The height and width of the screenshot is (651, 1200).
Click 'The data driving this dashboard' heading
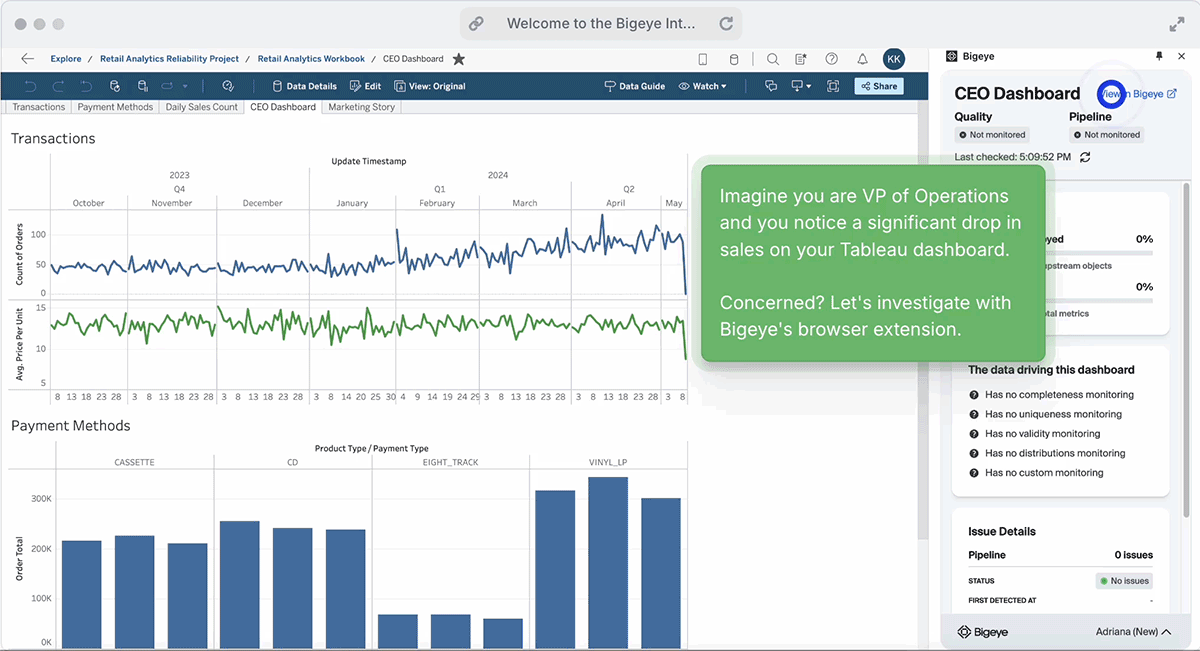tap(1051, 370)
